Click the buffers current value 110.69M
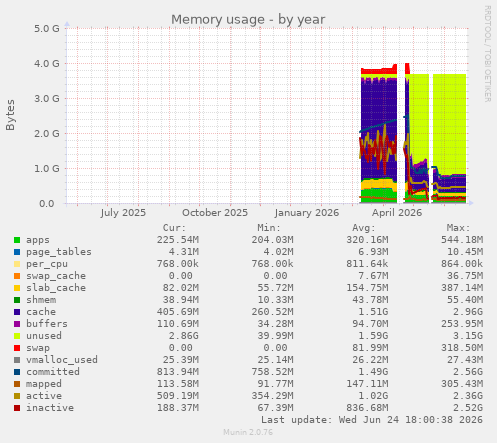This screenshot has height=443, width=497. click(178, 324)
